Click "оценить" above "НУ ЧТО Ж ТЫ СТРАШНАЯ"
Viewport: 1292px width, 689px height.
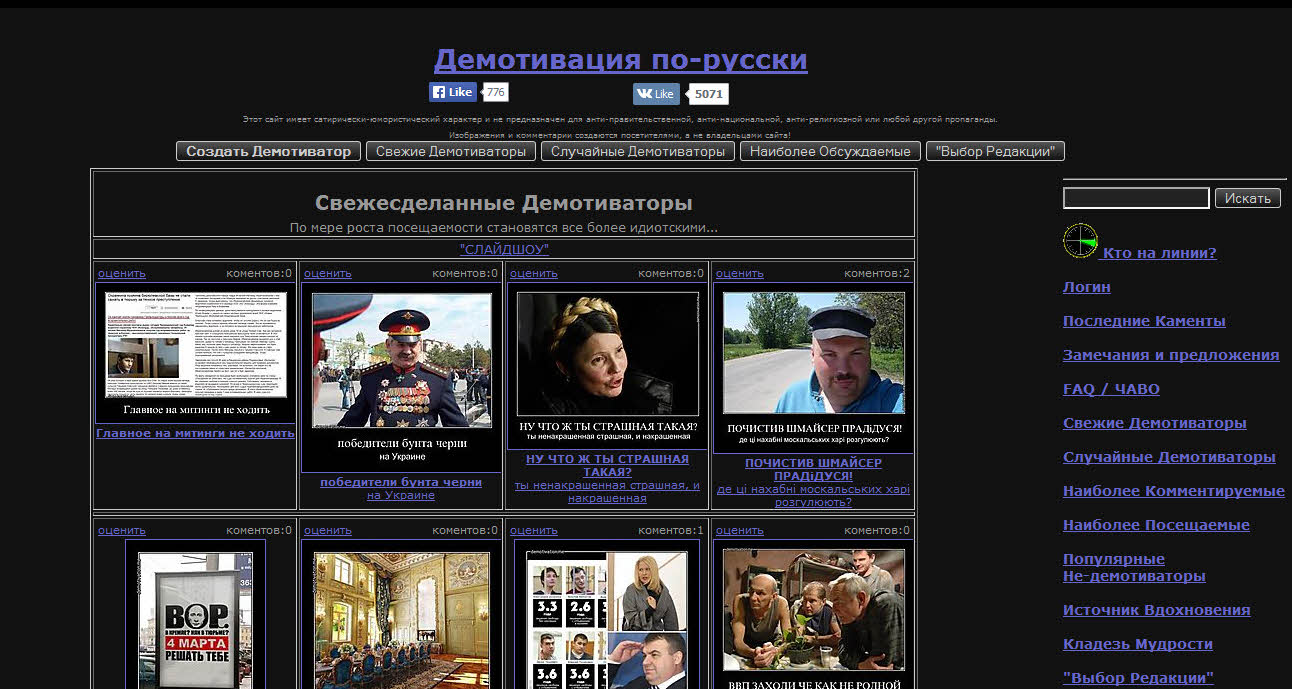tap(534, 273)
